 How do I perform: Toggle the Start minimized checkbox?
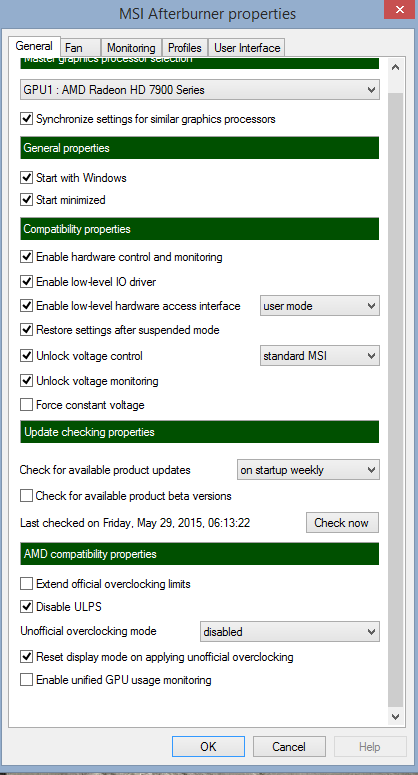pos(27,200)
